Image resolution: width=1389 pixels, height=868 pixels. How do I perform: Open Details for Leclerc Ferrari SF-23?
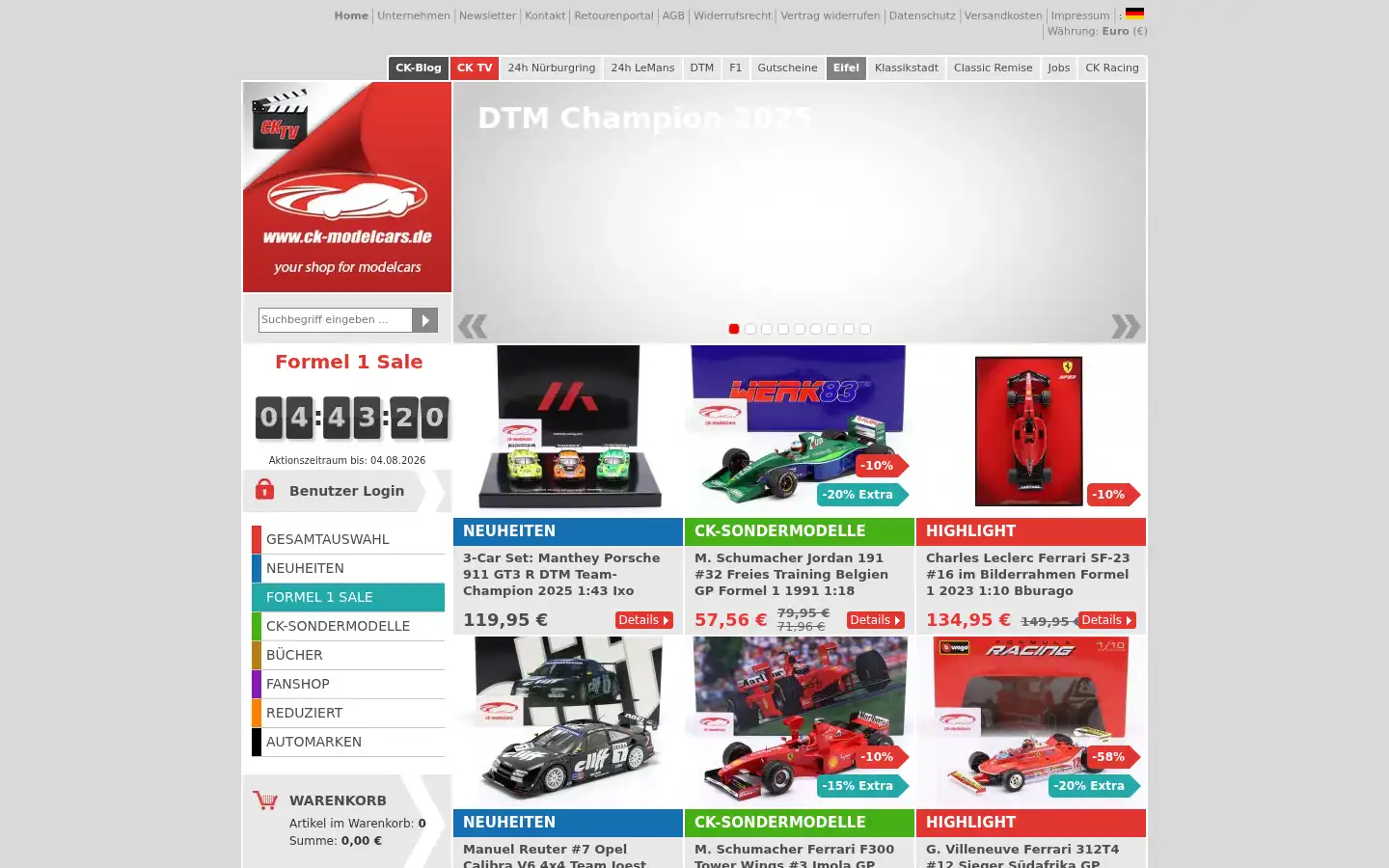1106,620
